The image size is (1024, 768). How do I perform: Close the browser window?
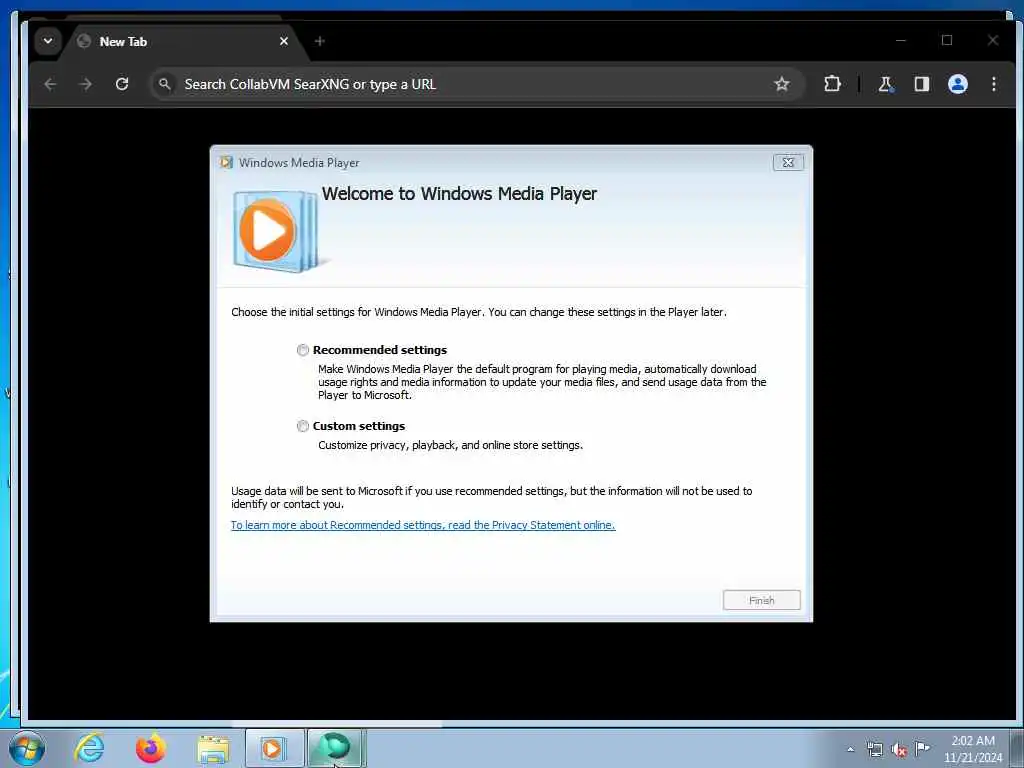(x=993, y=40)
